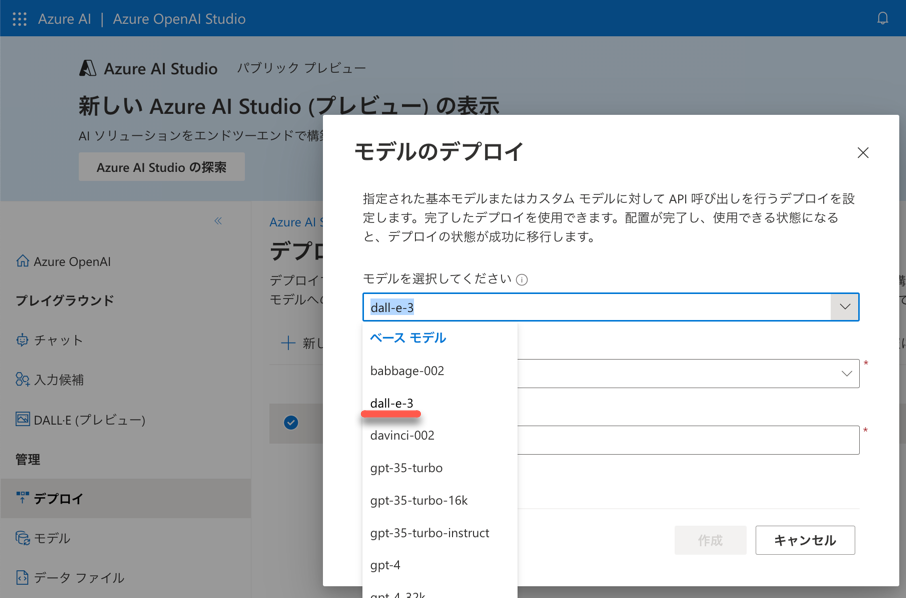Image resolution: width=906 pixels, height=598 pixels.
Task: Select gpt-35-turbo-instruct from the model list
Action: (429, 533)
